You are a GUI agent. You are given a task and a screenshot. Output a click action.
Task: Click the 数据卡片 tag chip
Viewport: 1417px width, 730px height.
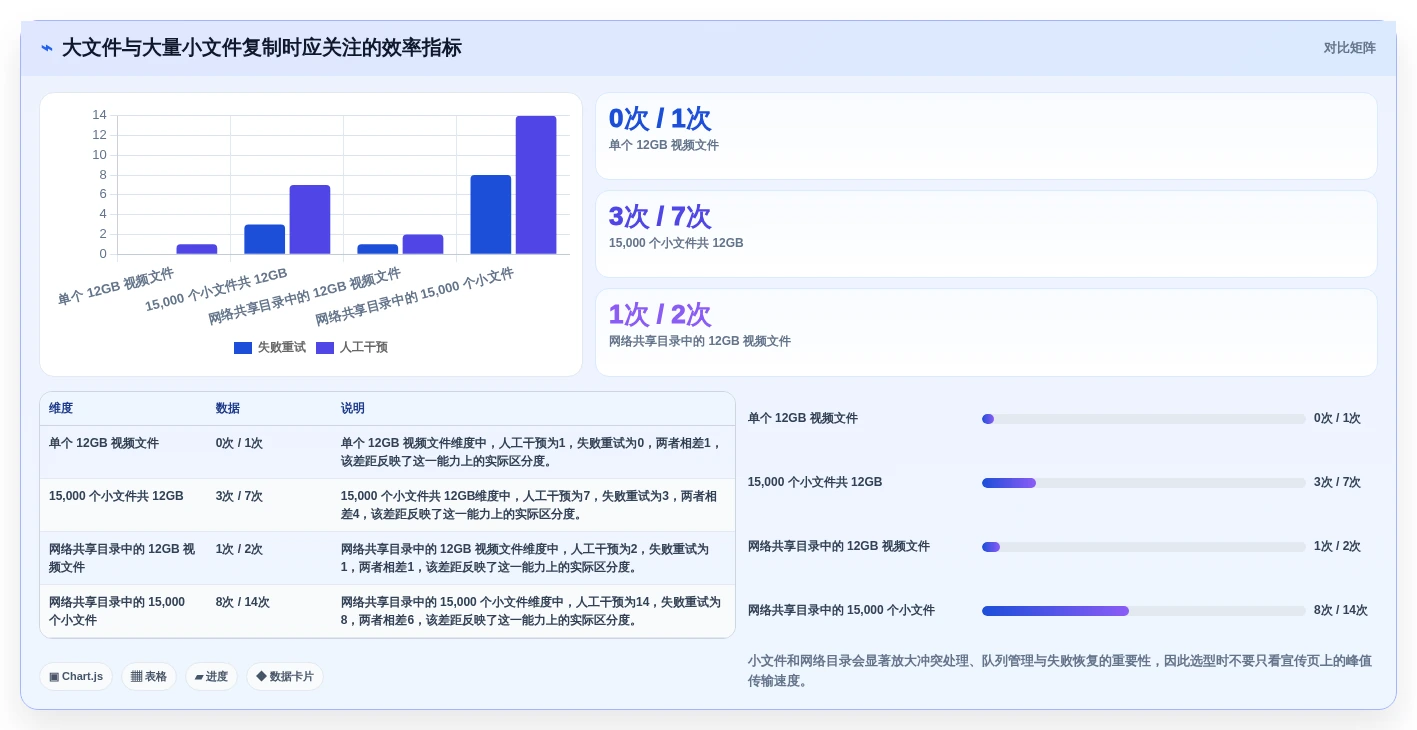285,677
